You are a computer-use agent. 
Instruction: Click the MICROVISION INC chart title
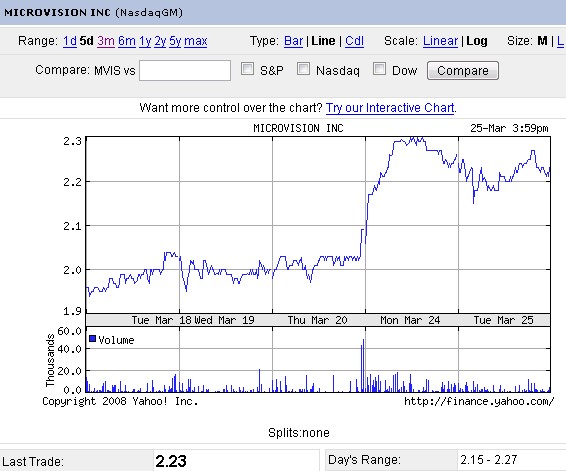point(298,128)
